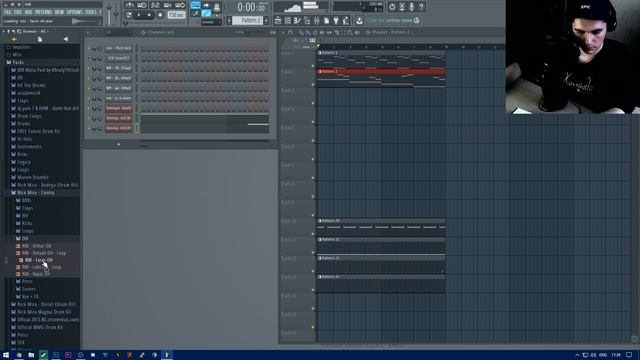640x360 pixels.
Task: Open the graph editor icon in Channel rack
Action: tap(273, 32)
